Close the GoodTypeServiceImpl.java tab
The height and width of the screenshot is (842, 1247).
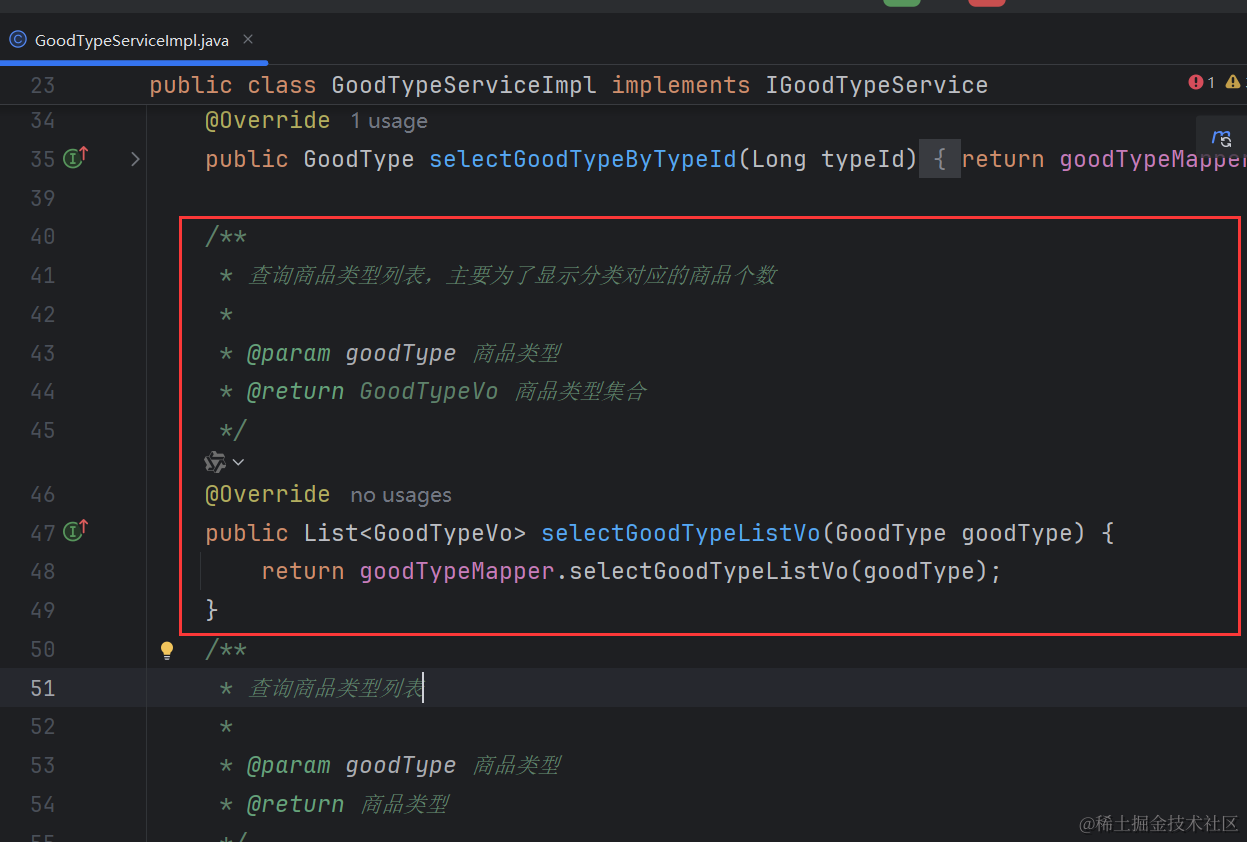pos(248,40)
